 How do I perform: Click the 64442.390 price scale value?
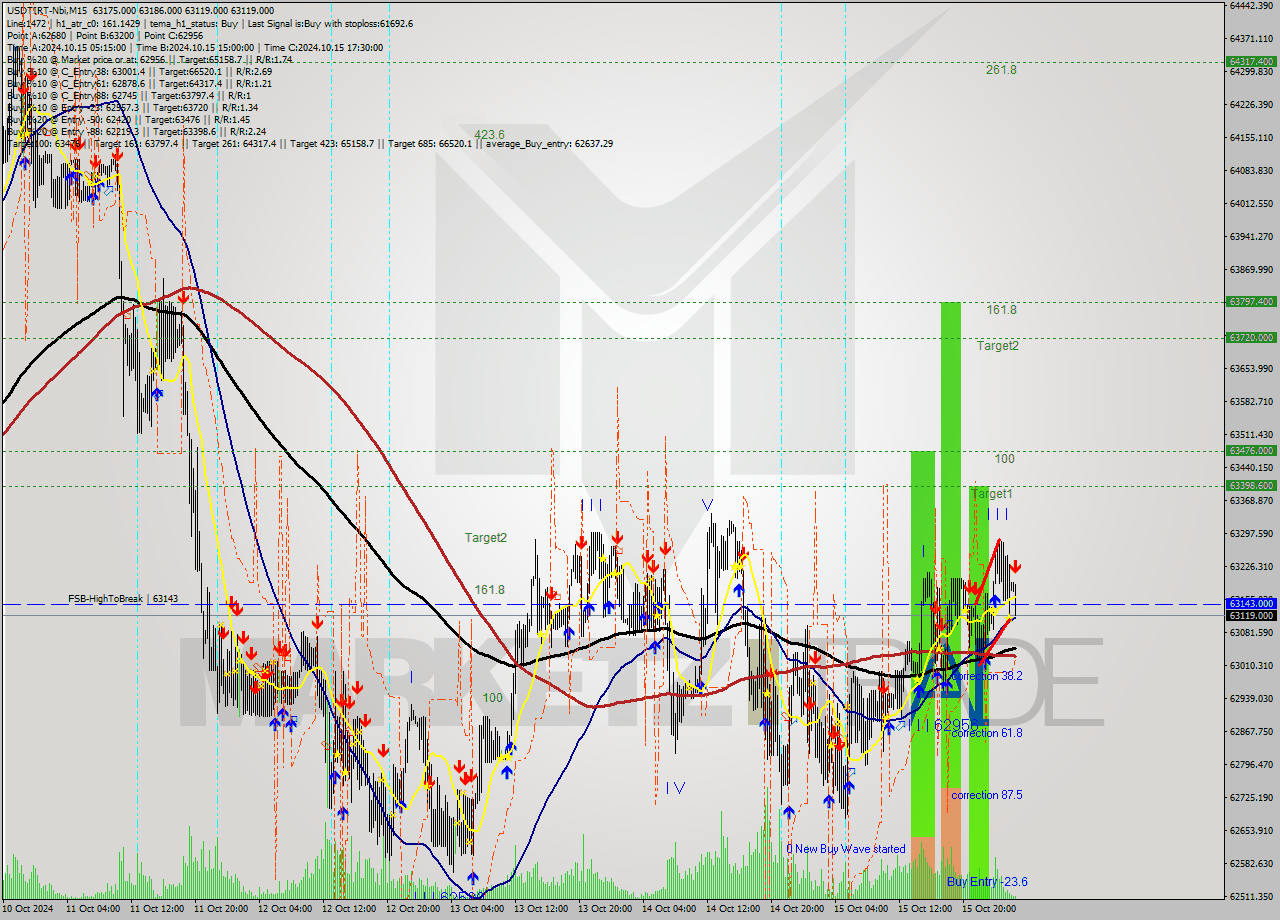tap(1250, 5)
